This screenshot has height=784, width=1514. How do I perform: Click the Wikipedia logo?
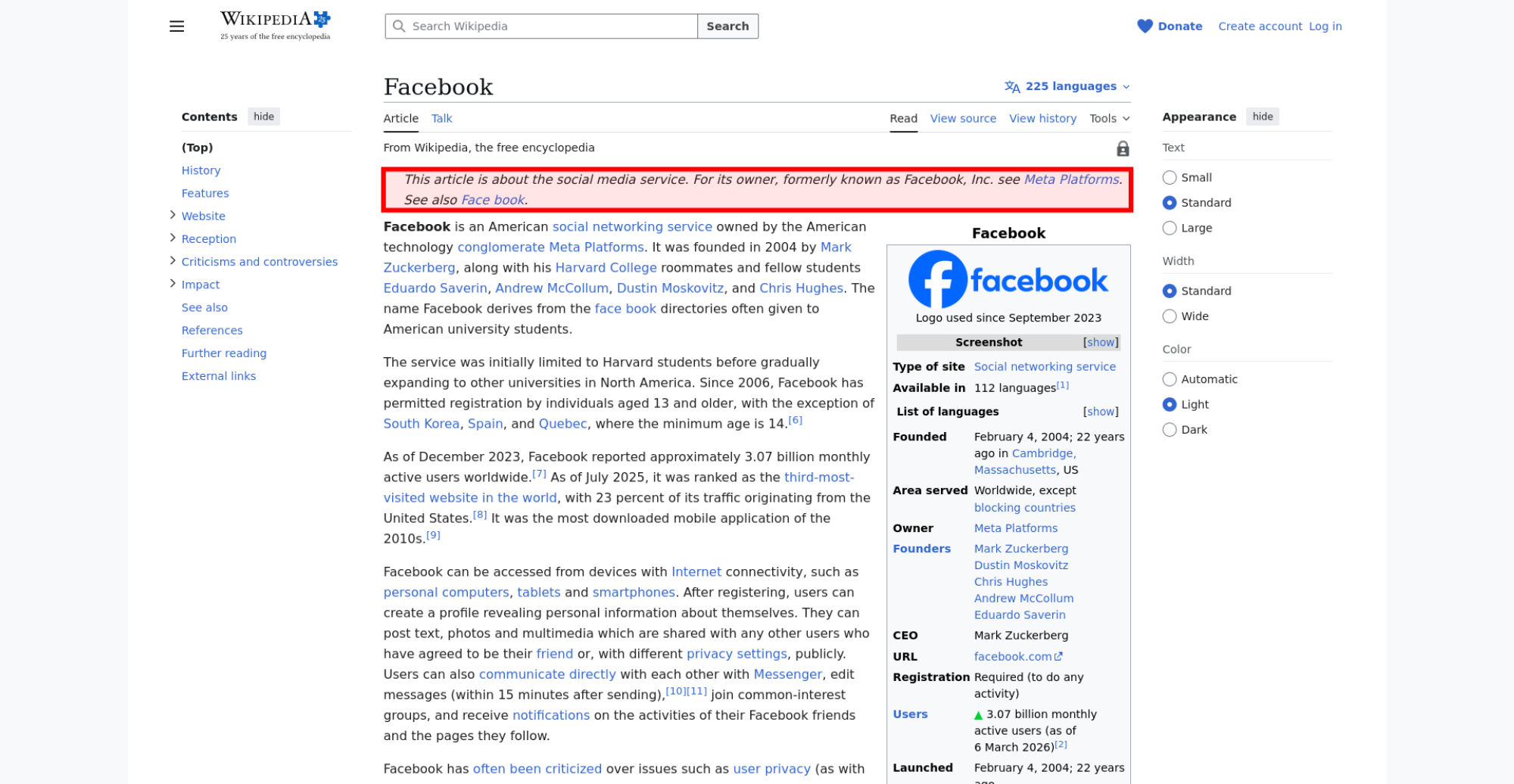(275, 26)
